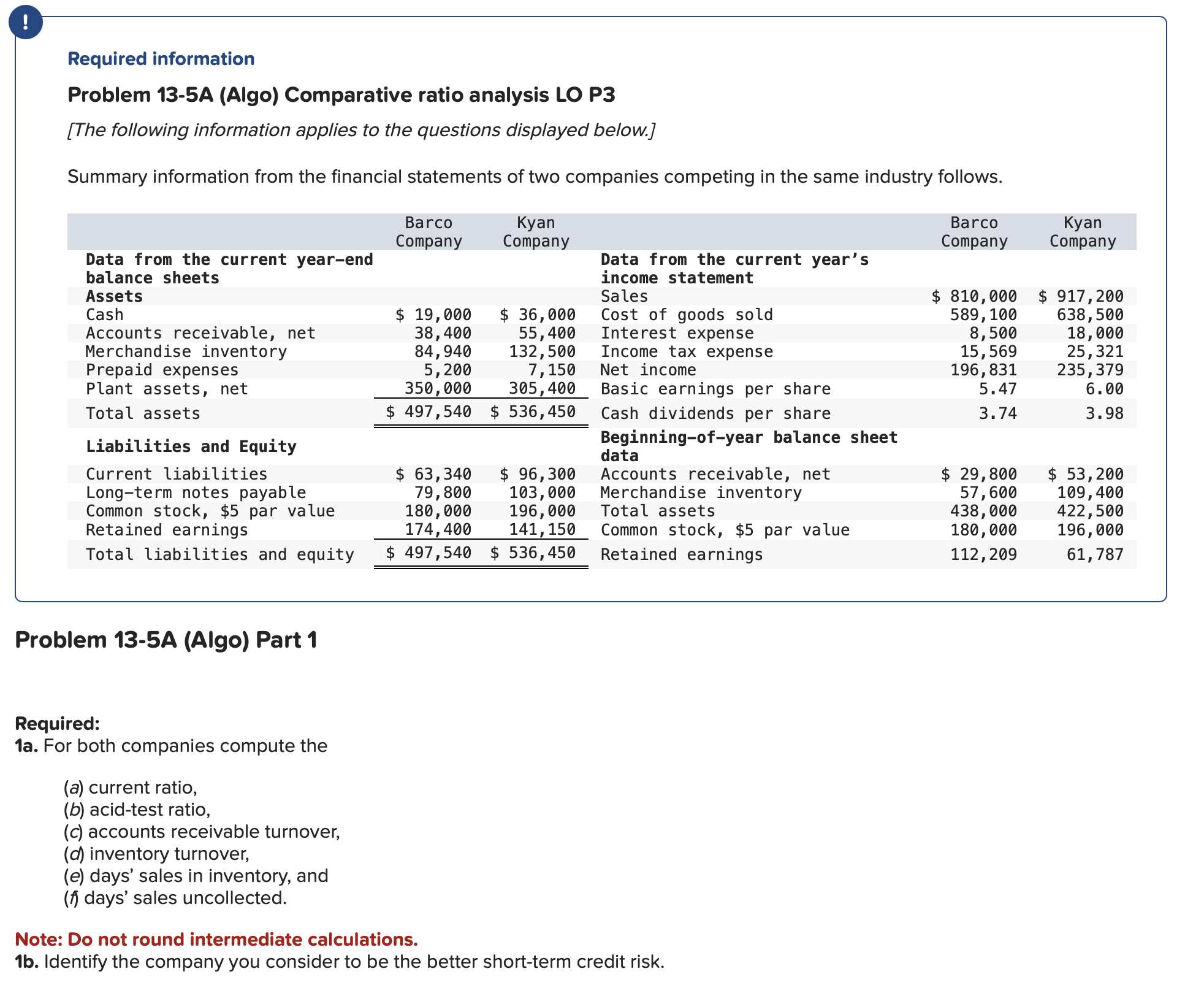Click the acid-test ratio requirement item
The width and height of the screenshot is (1204, 996).
[137, 810]
